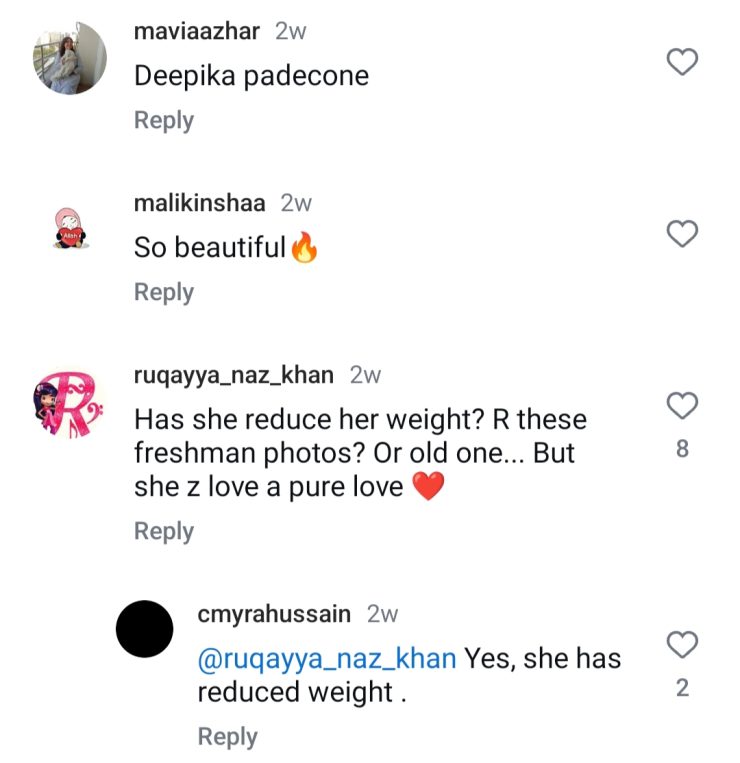View the 8 likes count on ruqayya's comment
This screenshot has height=763, width=740.
(x=682, y=450)
